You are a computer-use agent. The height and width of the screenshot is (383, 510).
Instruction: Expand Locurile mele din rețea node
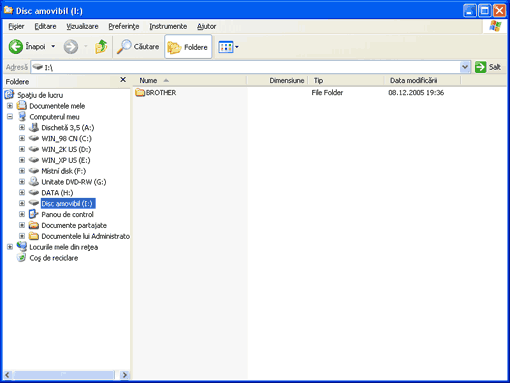click(x=10, y=247)
